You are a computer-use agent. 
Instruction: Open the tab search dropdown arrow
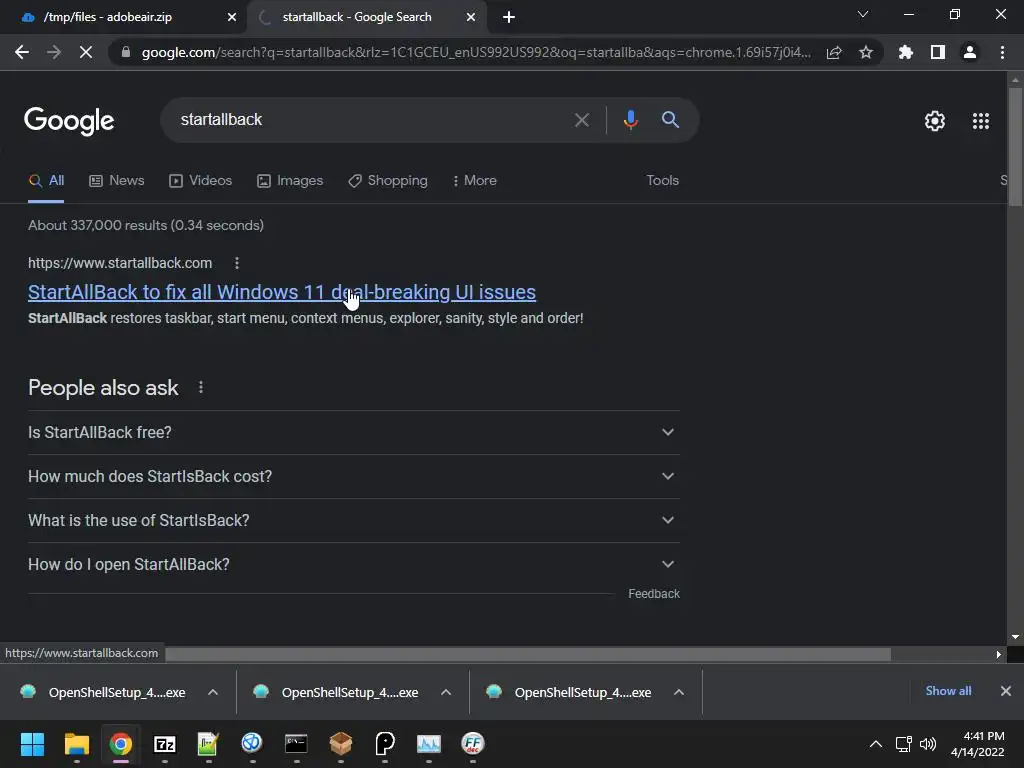coord(863,14)
